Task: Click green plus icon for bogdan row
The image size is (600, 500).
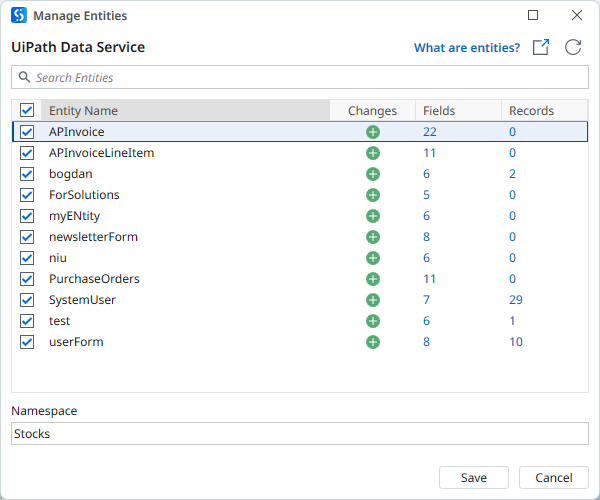Action: point(373,174)
